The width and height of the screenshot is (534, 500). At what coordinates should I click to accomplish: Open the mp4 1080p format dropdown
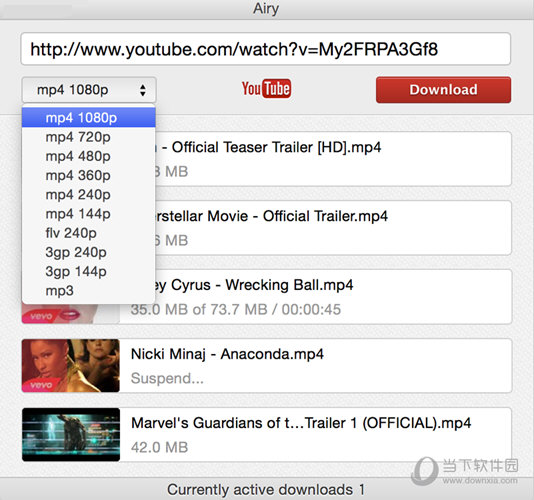pos(89,90)
